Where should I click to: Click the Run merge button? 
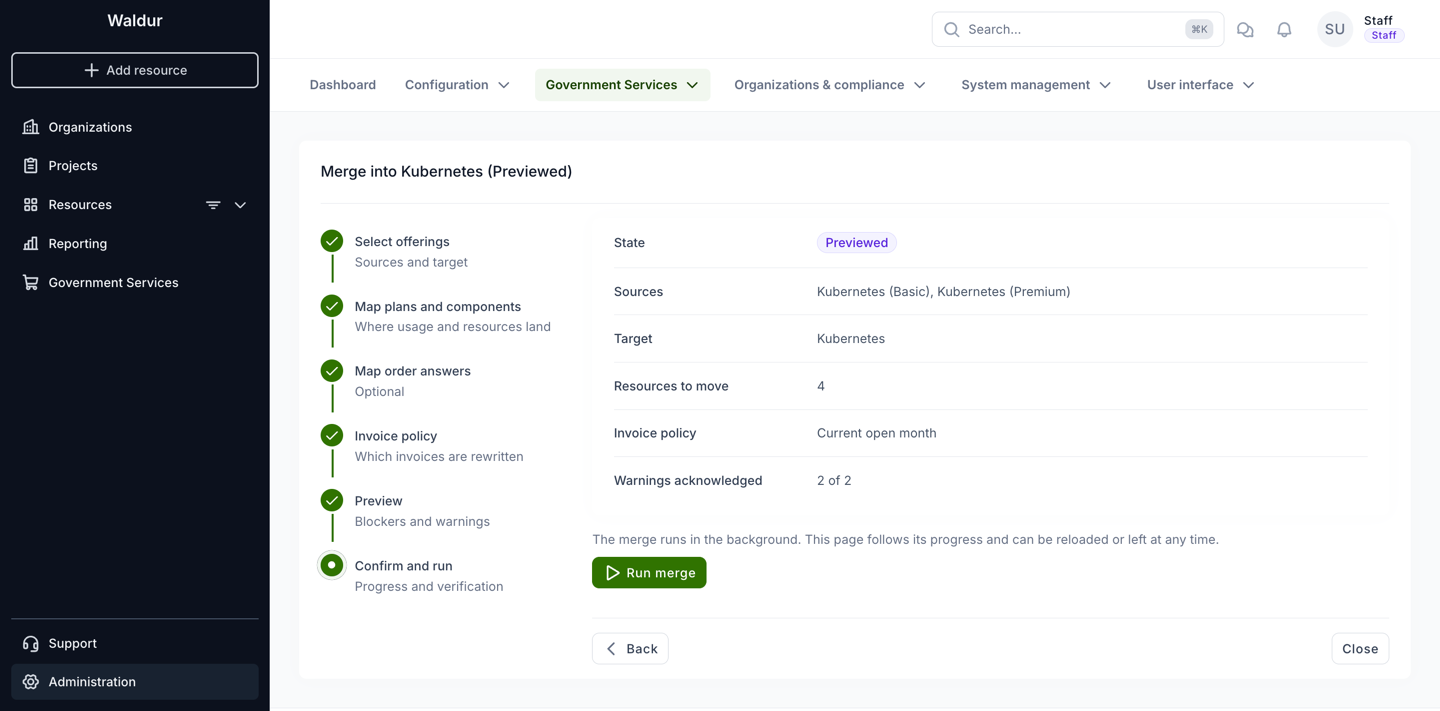649,573
